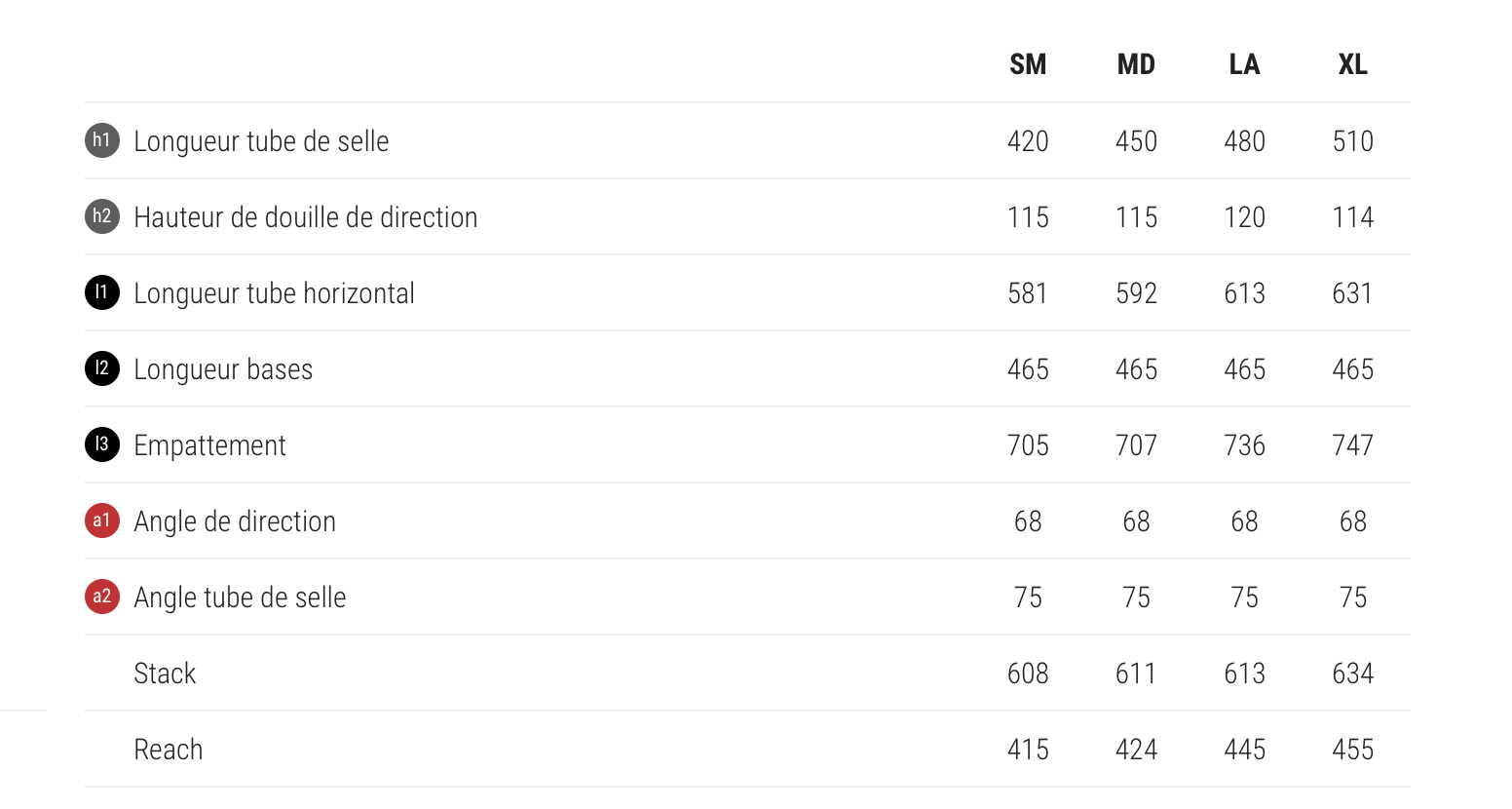Click the l1 top tube length badge
The height and width of the screenshot is (809, 1512).
(x=102, y=292)
